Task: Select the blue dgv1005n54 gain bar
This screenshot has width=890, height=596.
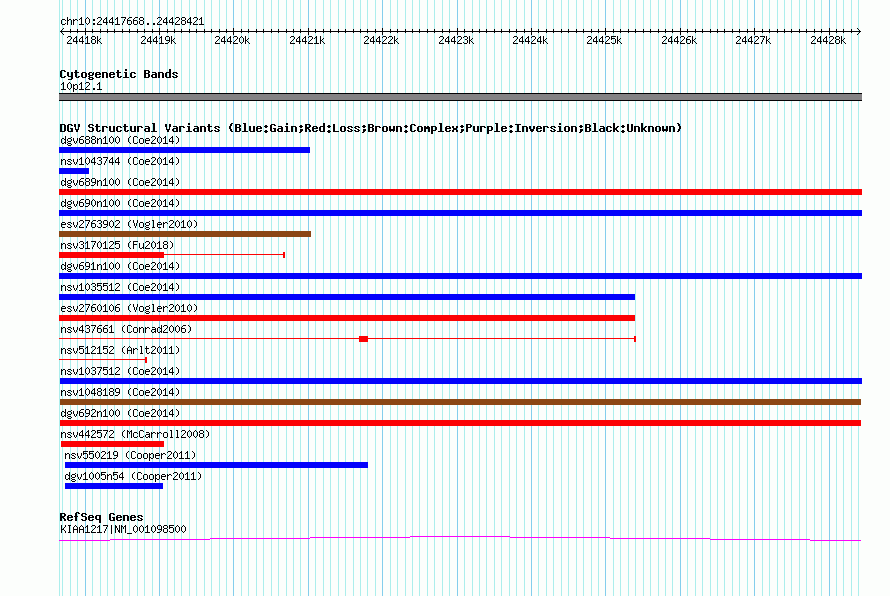Action: [x=114, y=486]
